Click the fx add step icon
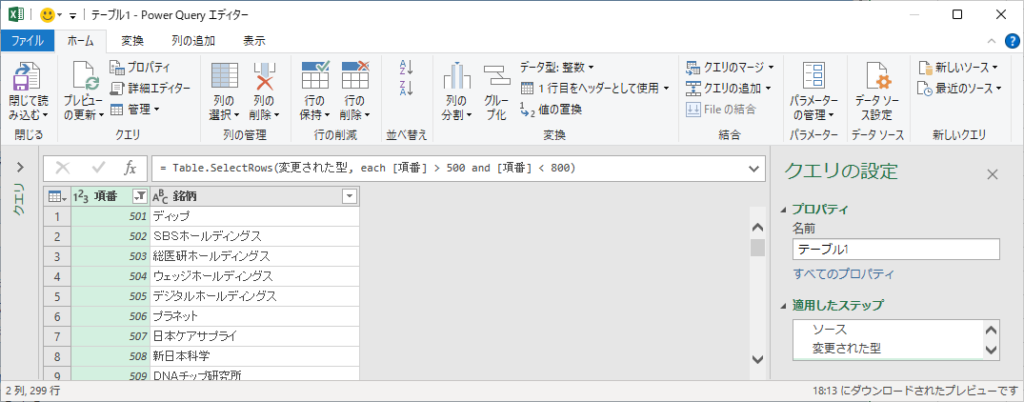The image size is (1024, 402). pos(130,168)
